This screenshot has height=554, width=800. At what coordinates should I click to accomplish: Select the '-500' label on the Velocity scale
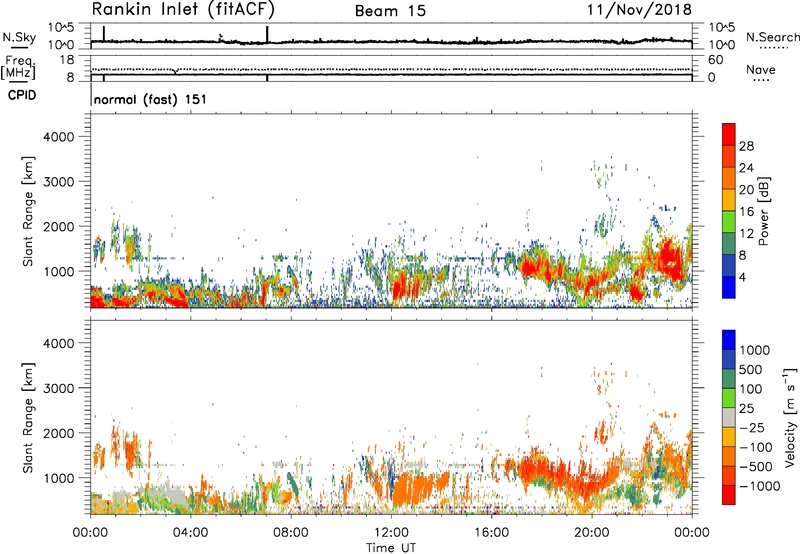tap(756, 466)
